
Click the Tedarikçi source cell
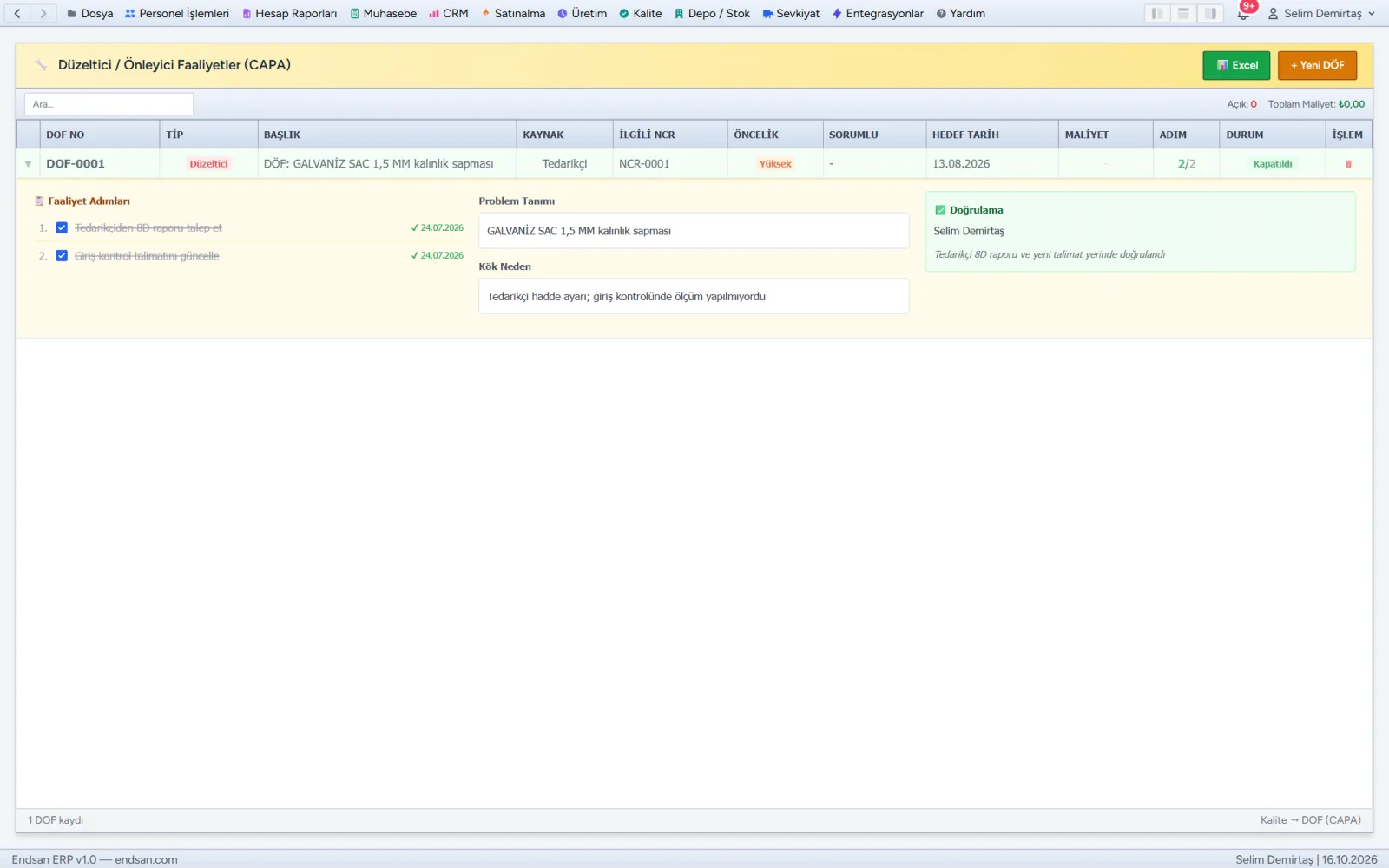[564, 164]
